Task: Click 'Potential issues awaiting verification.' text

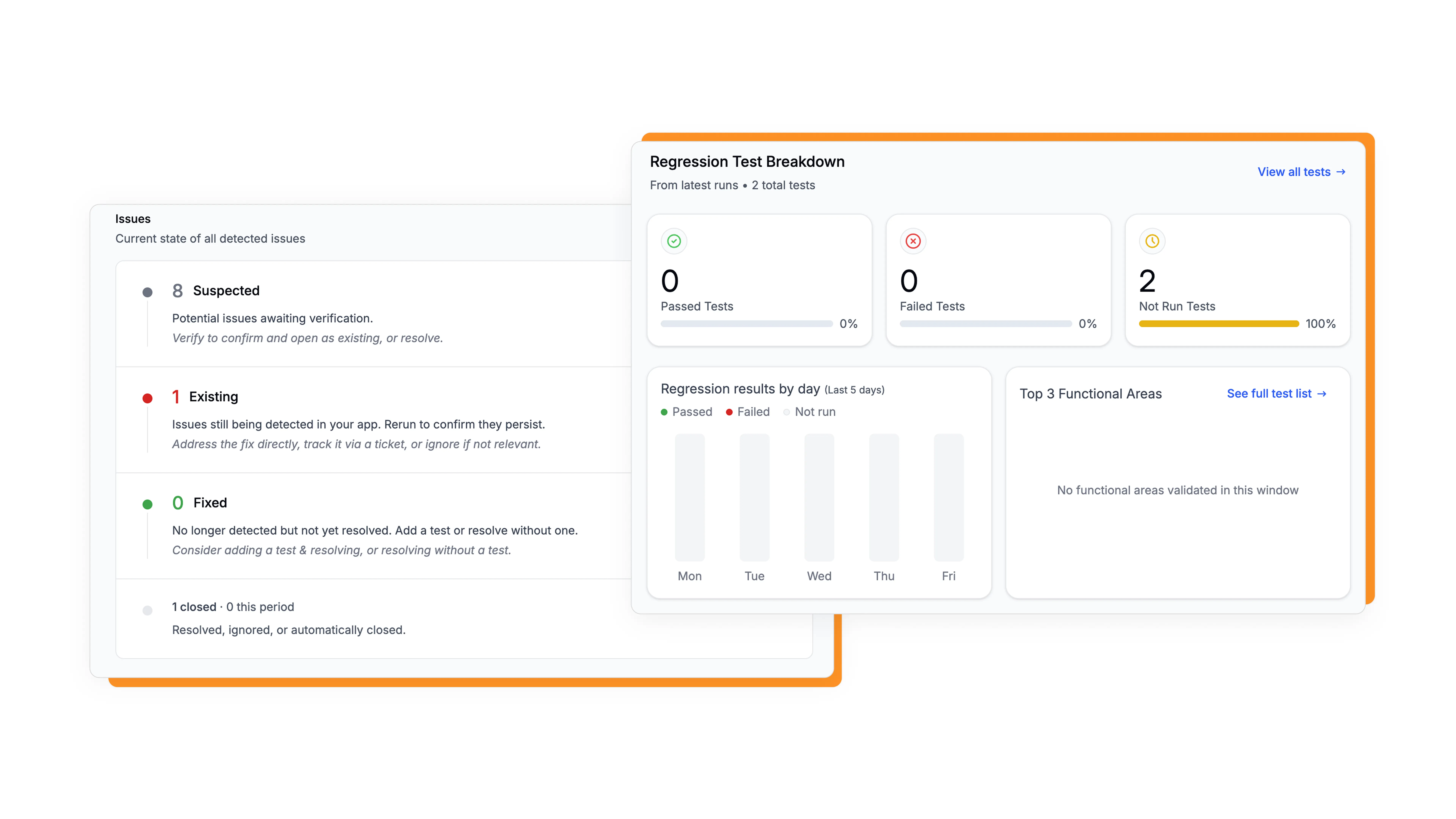Action: (272, 318)
